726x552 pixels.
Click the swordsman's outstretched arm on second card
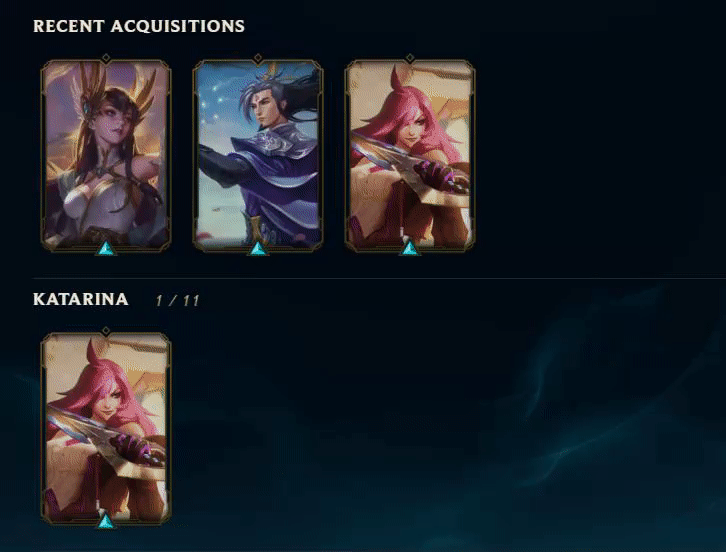222,162
